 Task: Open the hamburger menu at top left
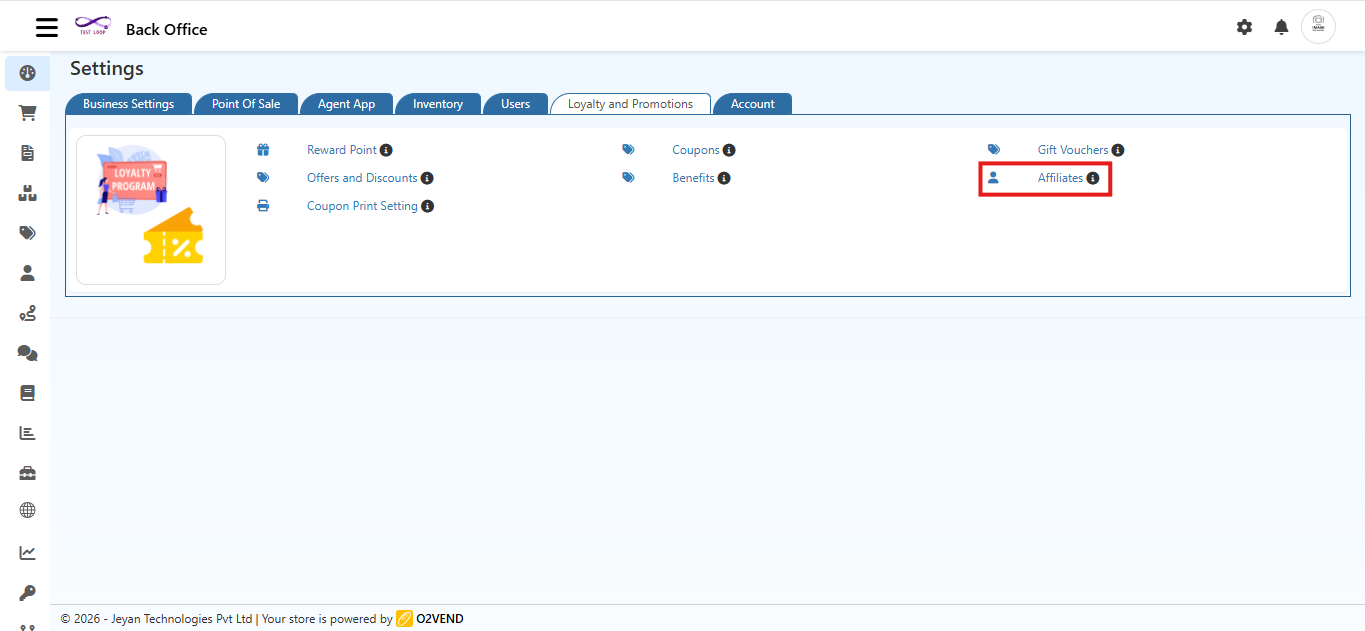[46, 27]
